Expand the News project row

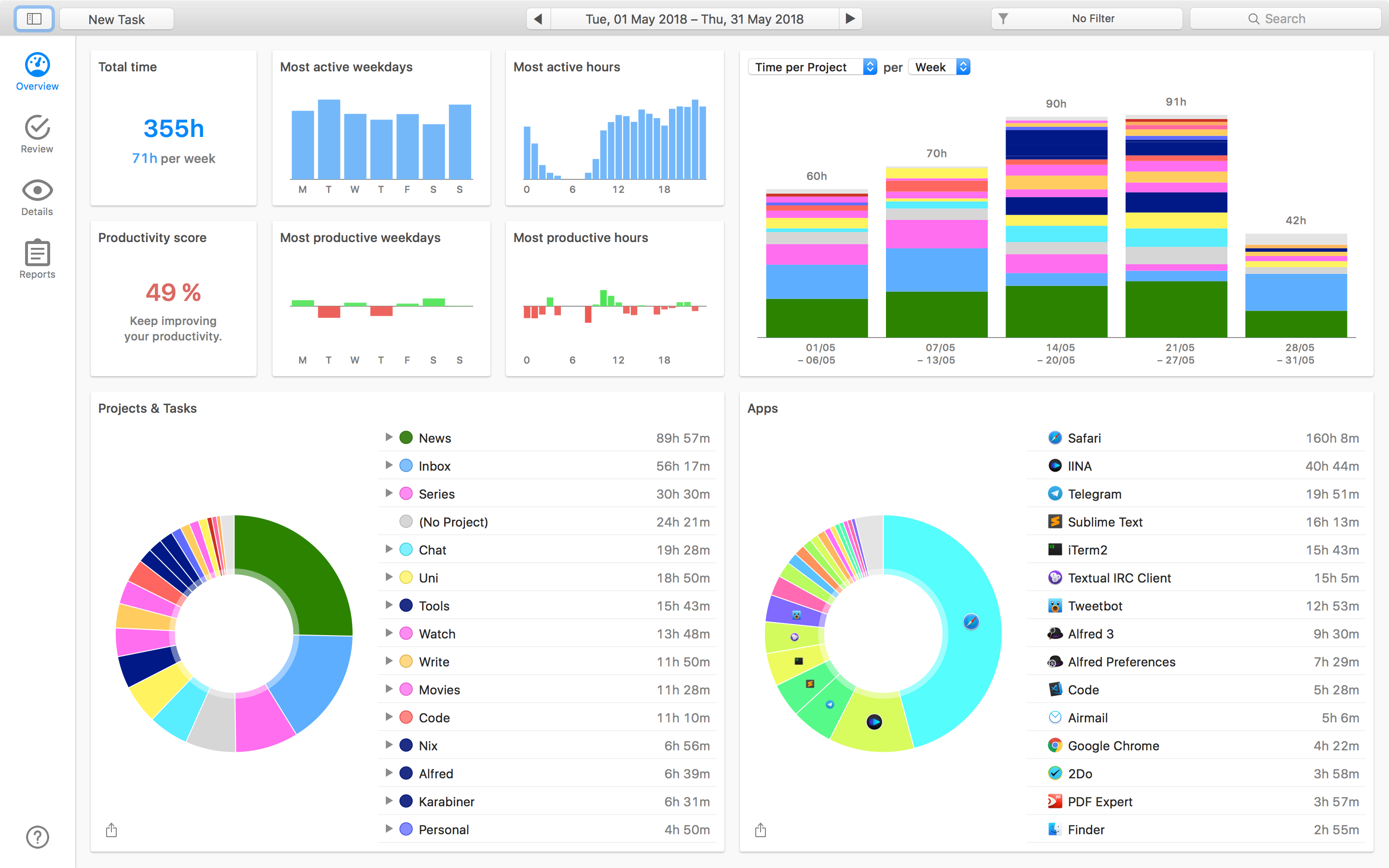coord(389,437)
